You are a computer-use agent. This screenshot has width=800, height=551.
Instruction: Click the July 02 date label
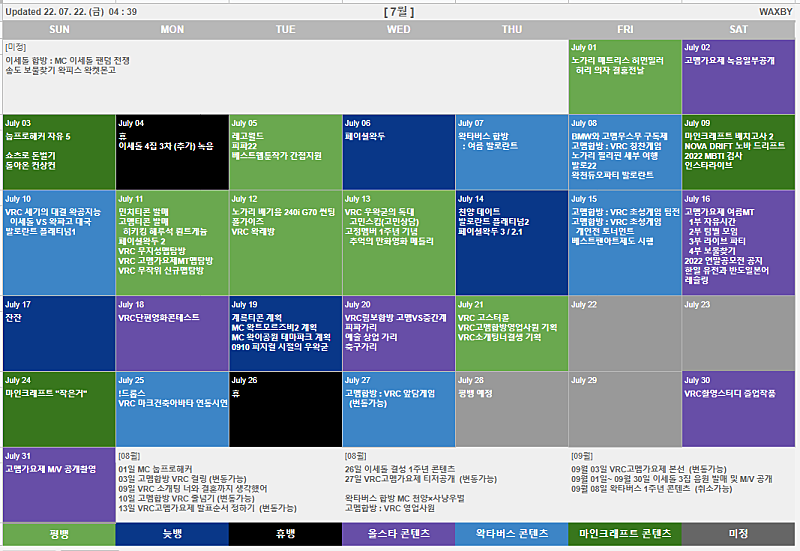(x=697, y=47)
